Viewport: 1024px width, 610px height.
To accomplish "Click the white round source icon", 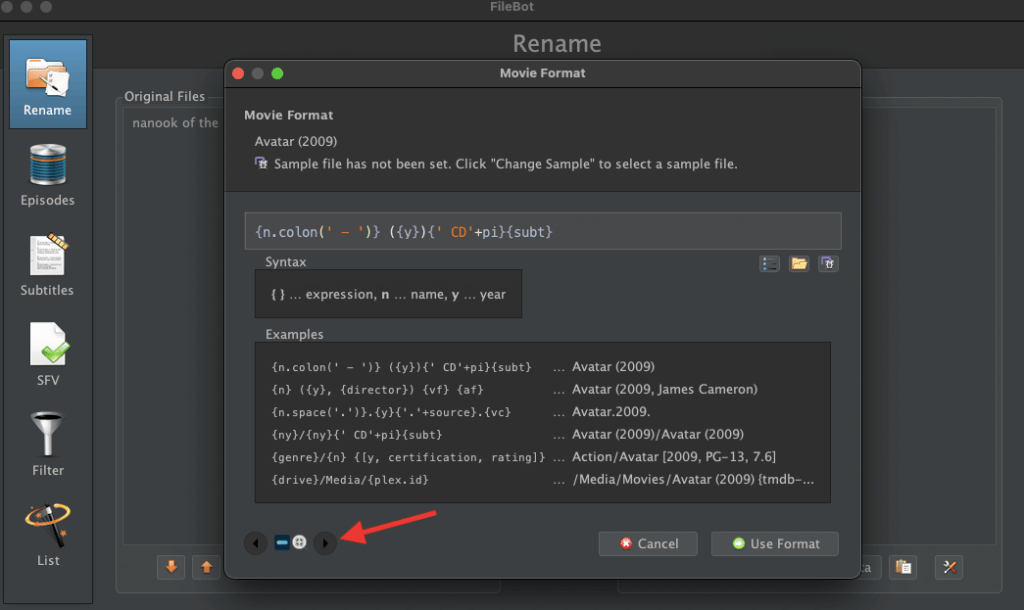I will [300, 543].
